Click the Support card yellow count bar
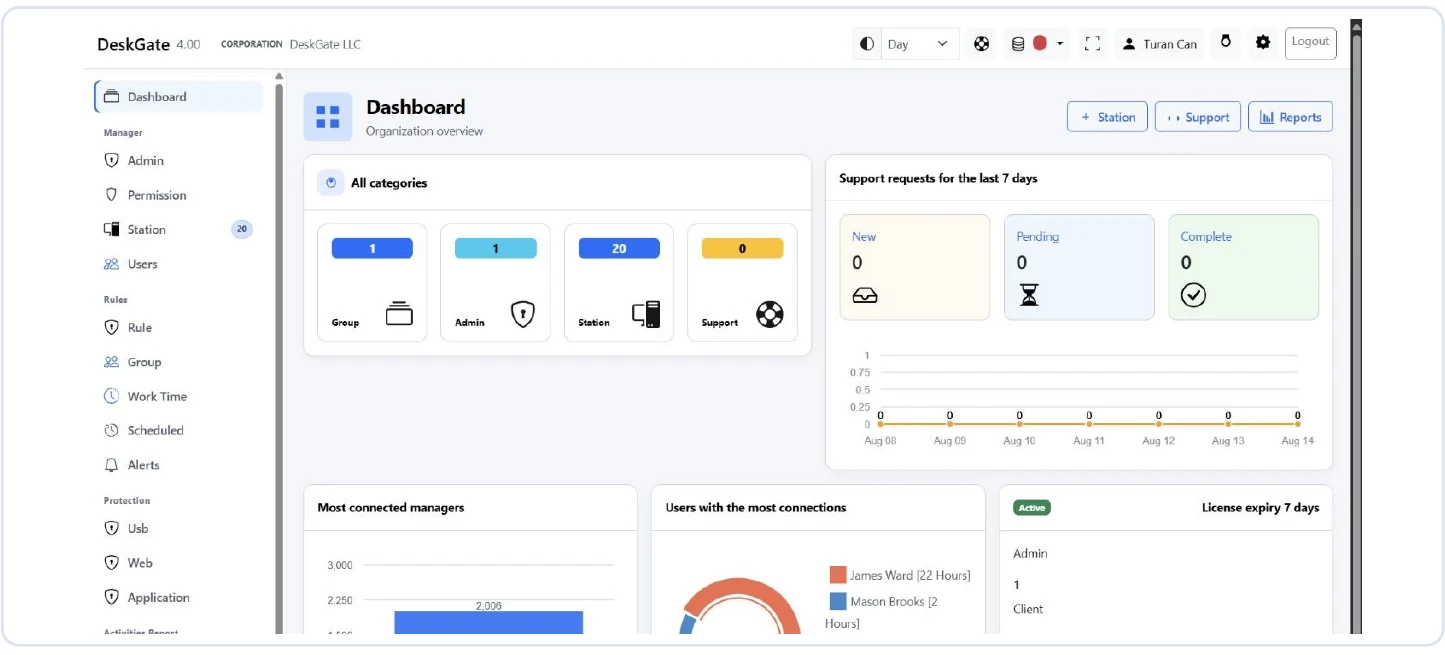Image resolution: width=1445 pixels, height=655 pixels. pos(742,249)
